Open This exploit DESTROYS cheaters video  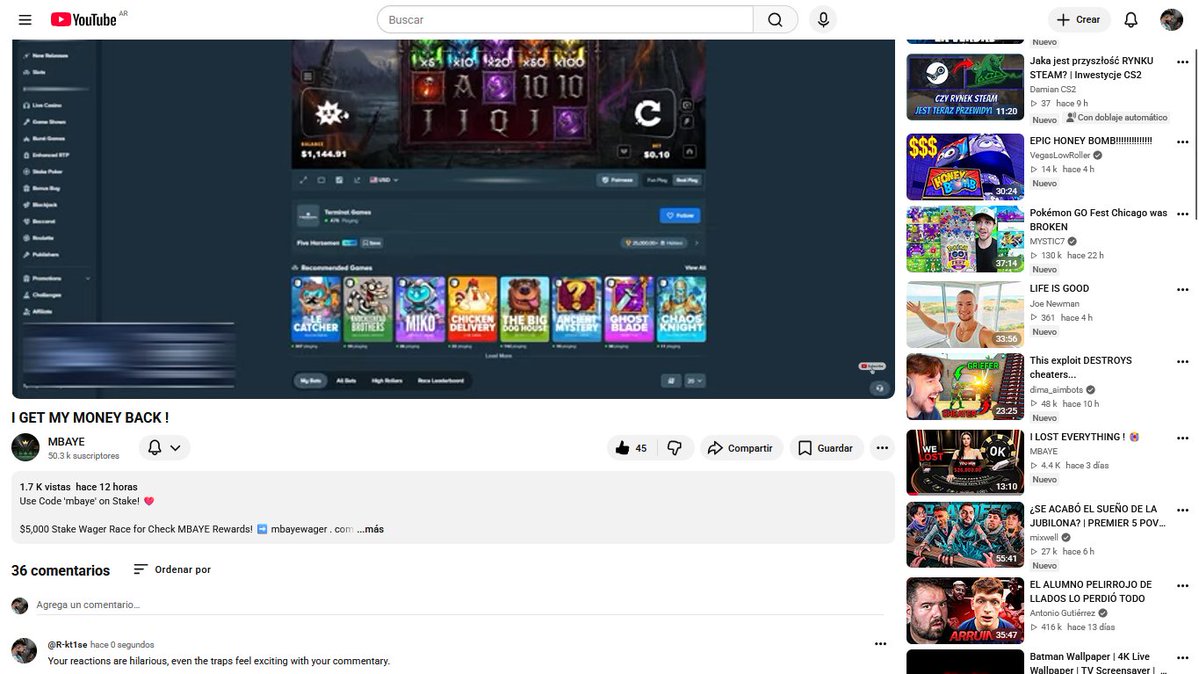coord(1080,367)
